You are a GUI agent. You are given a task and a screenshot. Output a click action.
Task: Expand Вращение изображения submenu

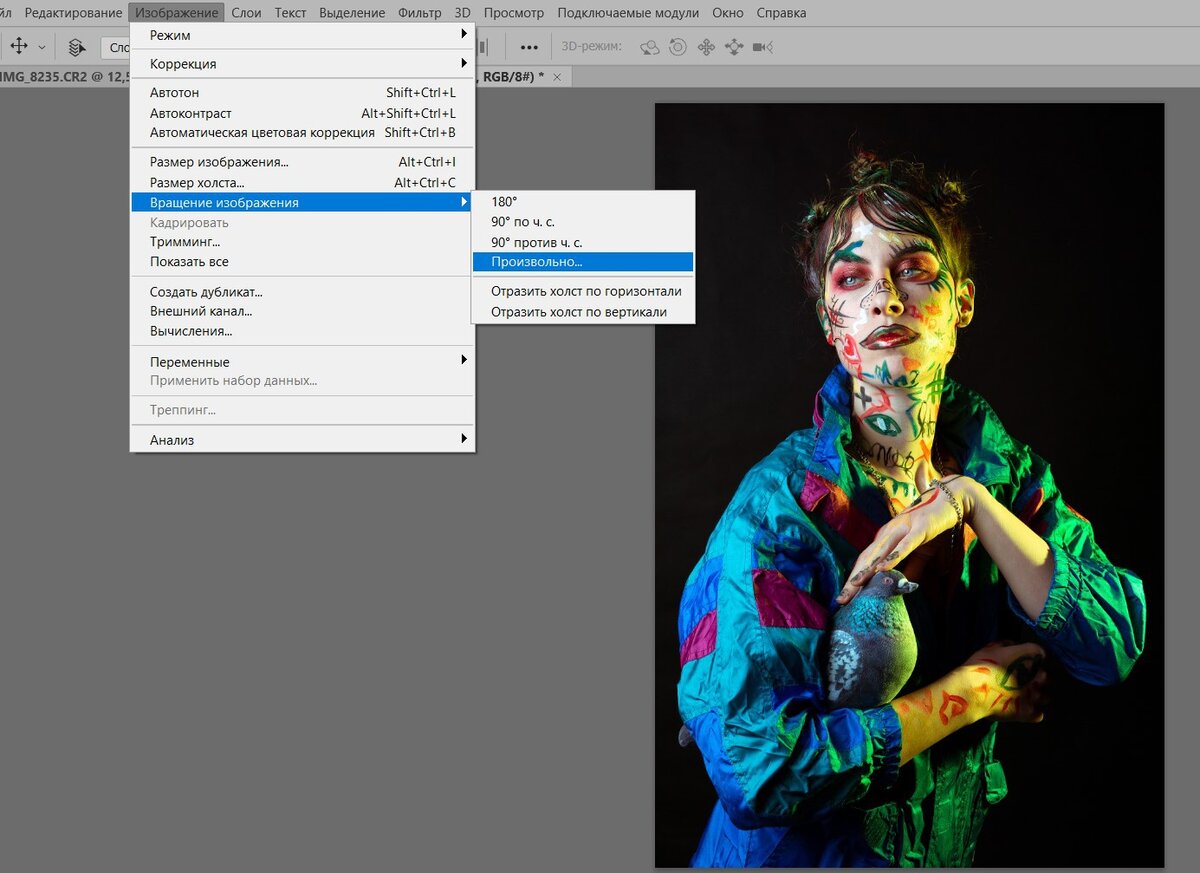pyautogui.click(x=303, y=202)
